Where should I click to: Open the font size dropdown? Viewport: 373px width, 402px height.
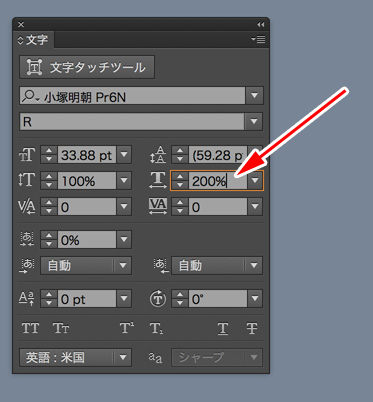[x=124, y=155]
